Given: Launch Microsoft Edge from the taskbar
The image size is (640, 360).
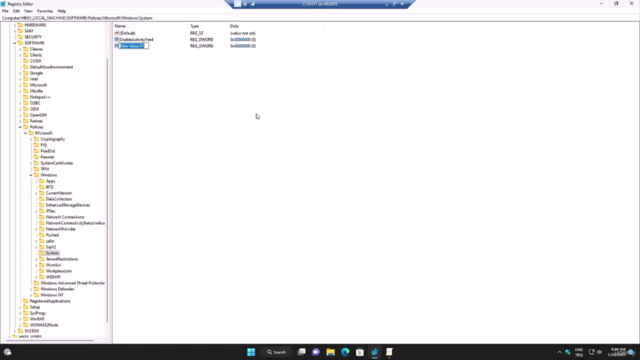Looking at the screenshot, I should 345,352.
